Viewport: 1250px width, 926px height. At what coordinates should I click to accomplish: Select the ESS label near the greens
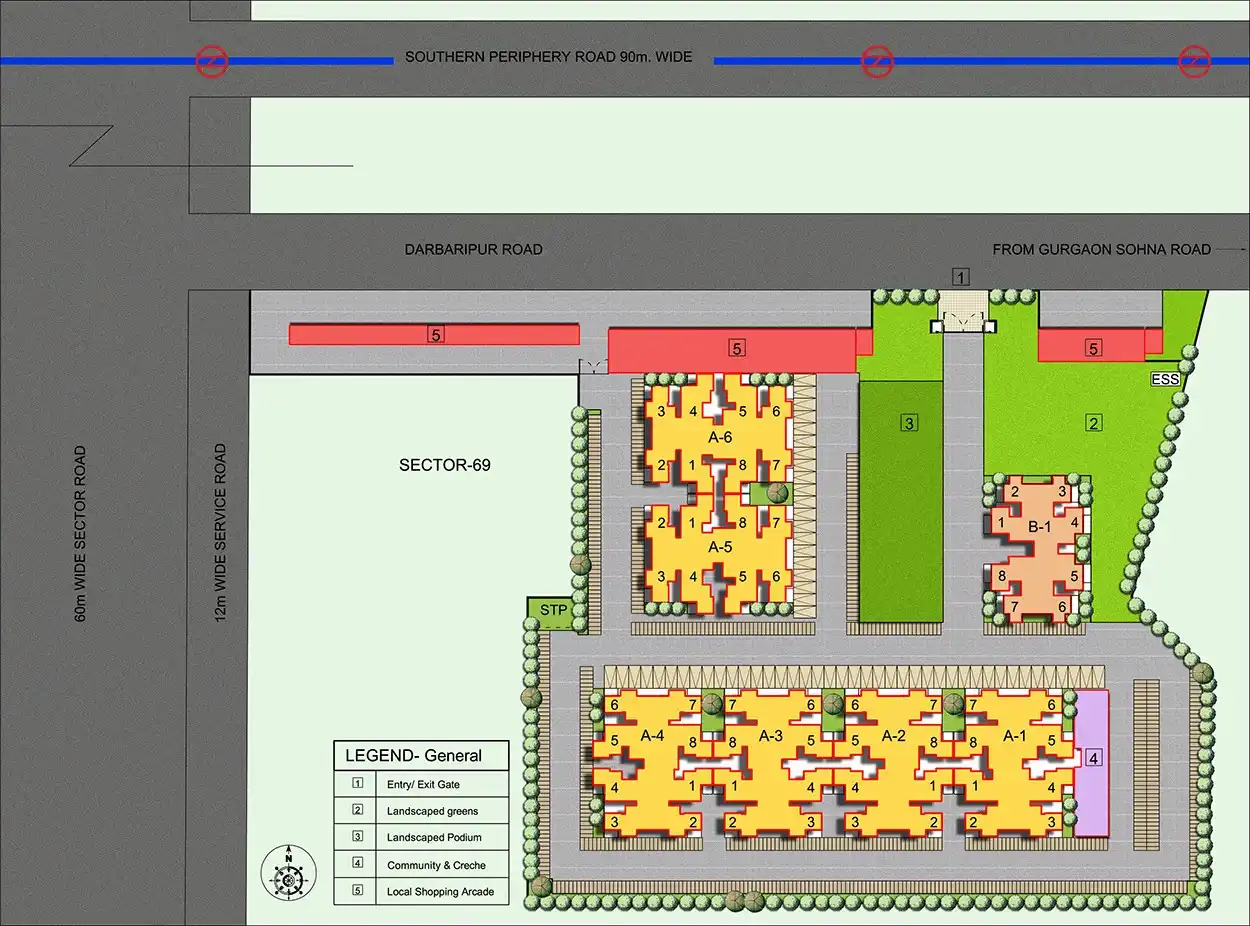(1165, 380)
